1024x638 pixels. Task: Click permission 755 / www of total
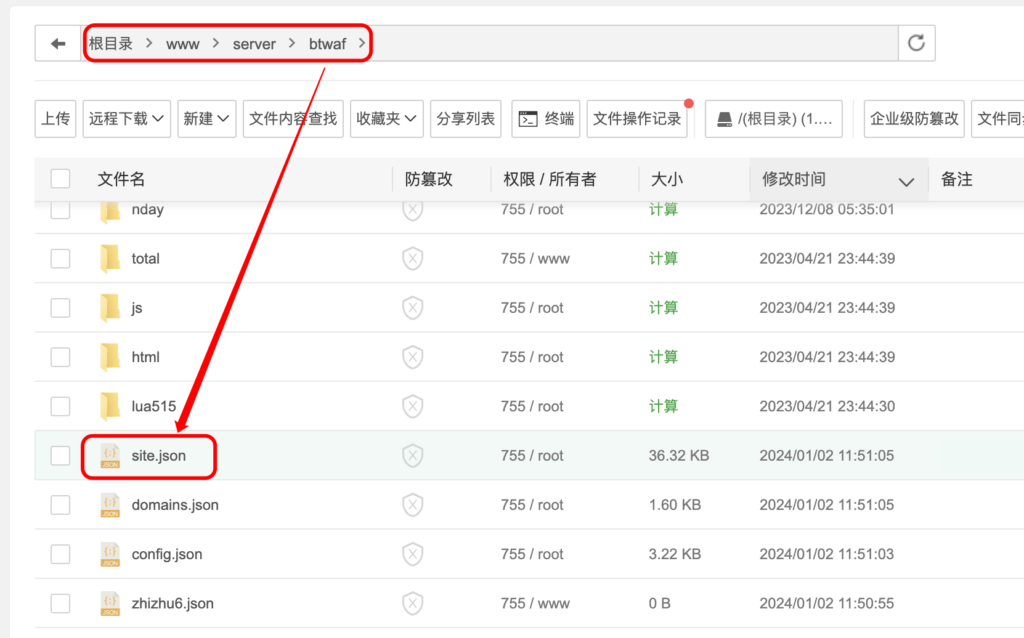coord(535,259)
